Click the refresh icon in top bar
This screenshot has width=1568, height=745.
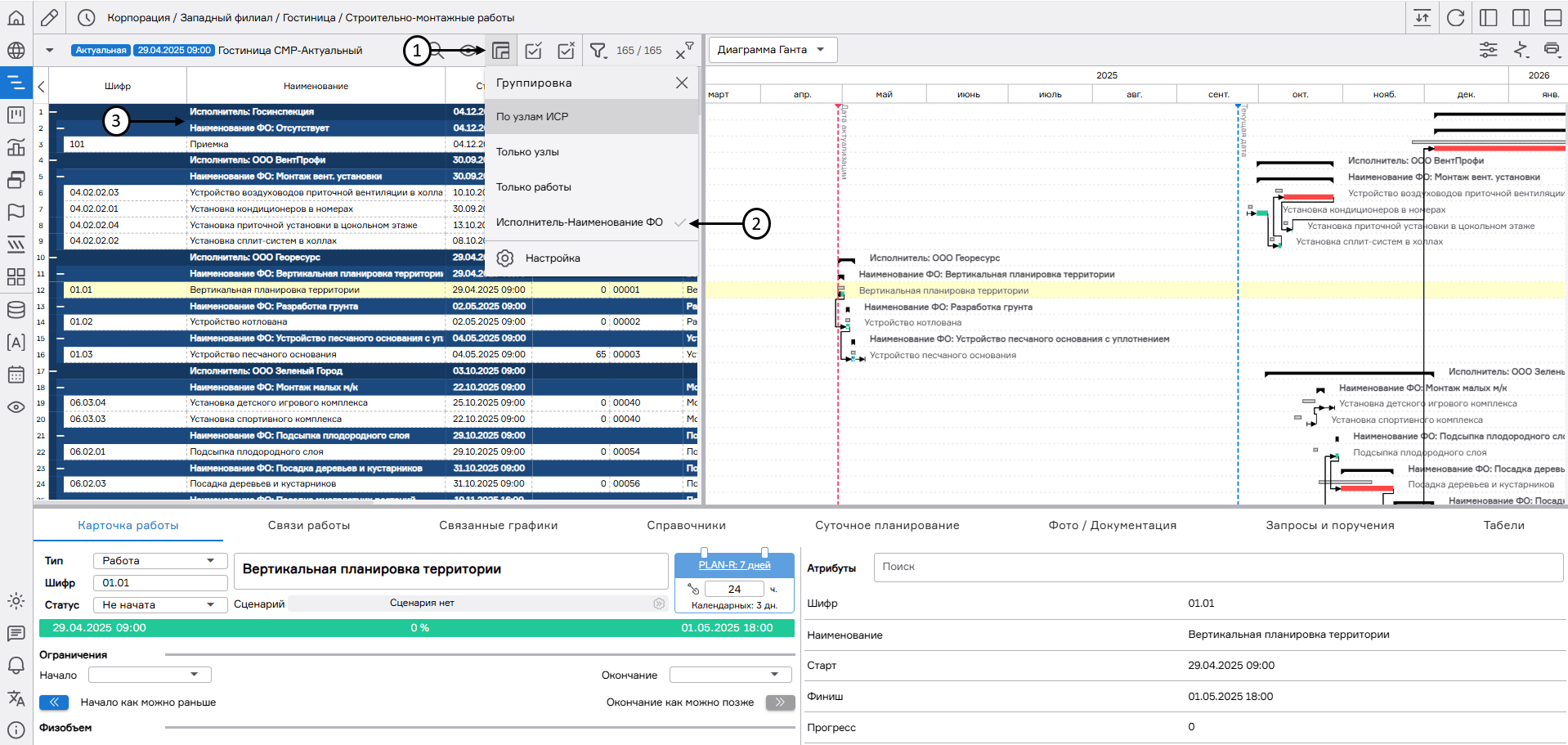pos(1455,17)
